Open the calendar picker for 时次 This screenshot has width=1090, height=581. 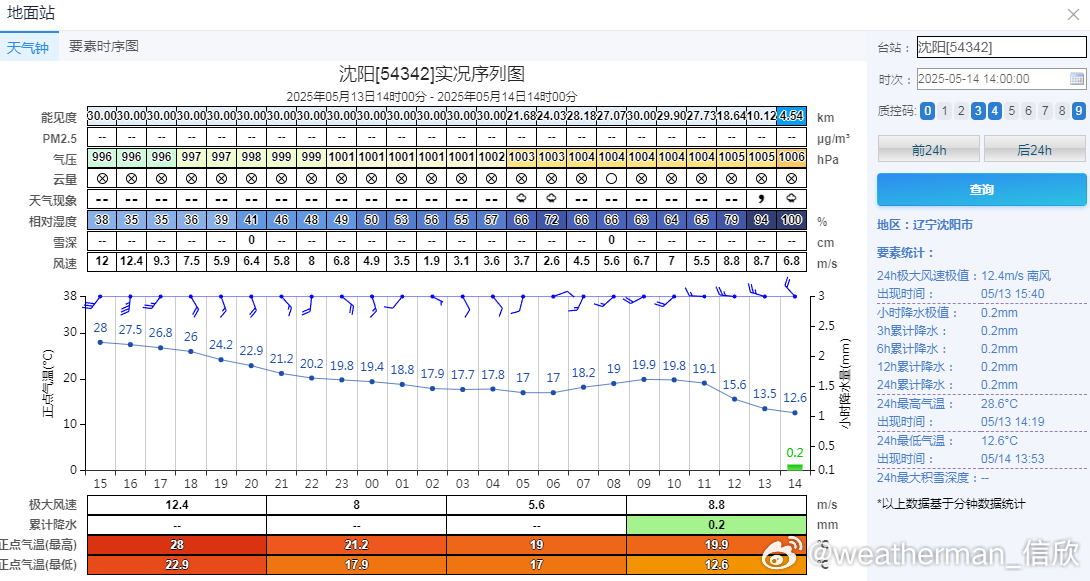[x=1077, y=79]
